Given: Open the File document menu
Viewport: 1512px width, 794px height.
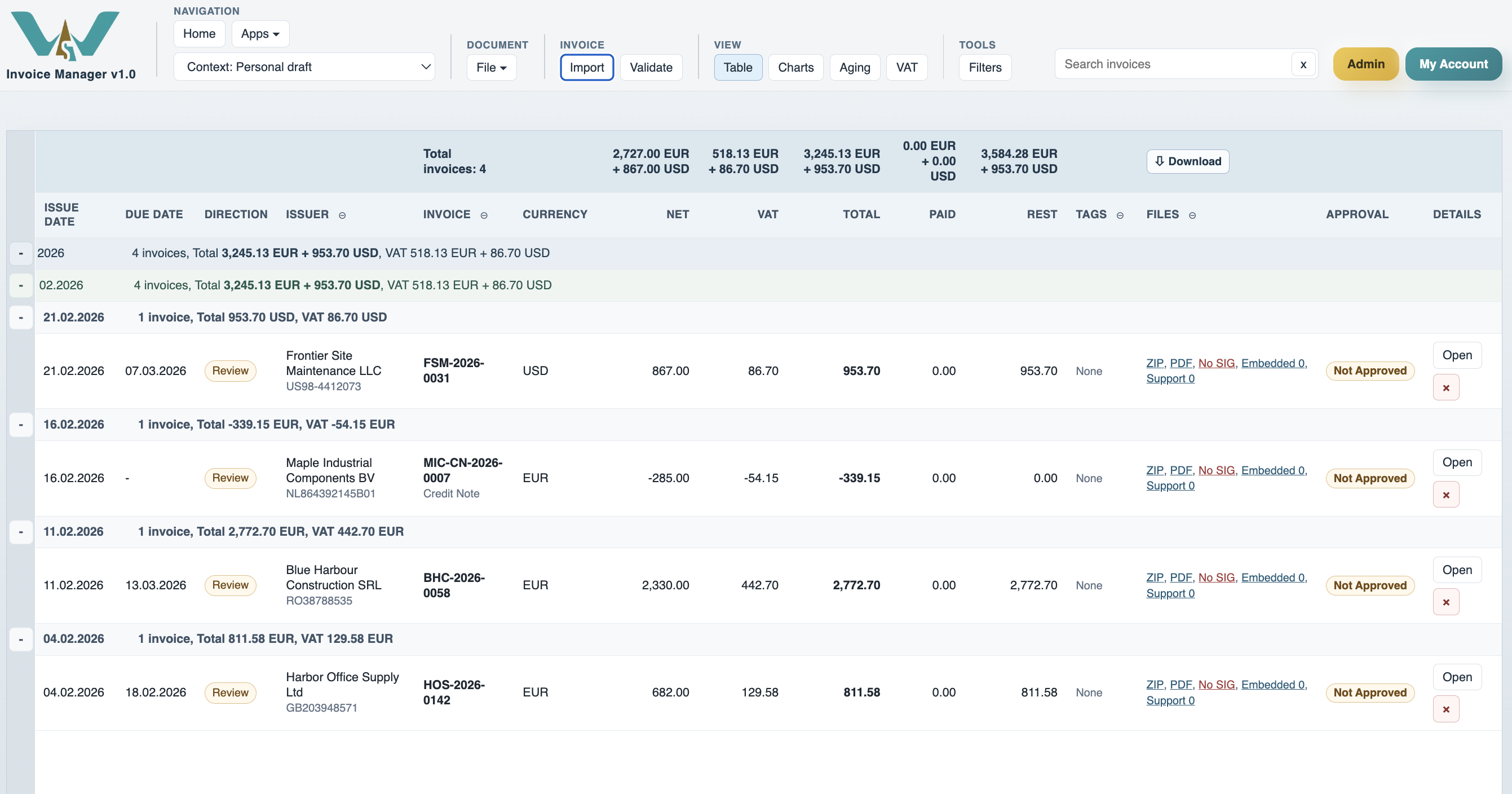Looking at the screenshot, I should pos(491,68).
